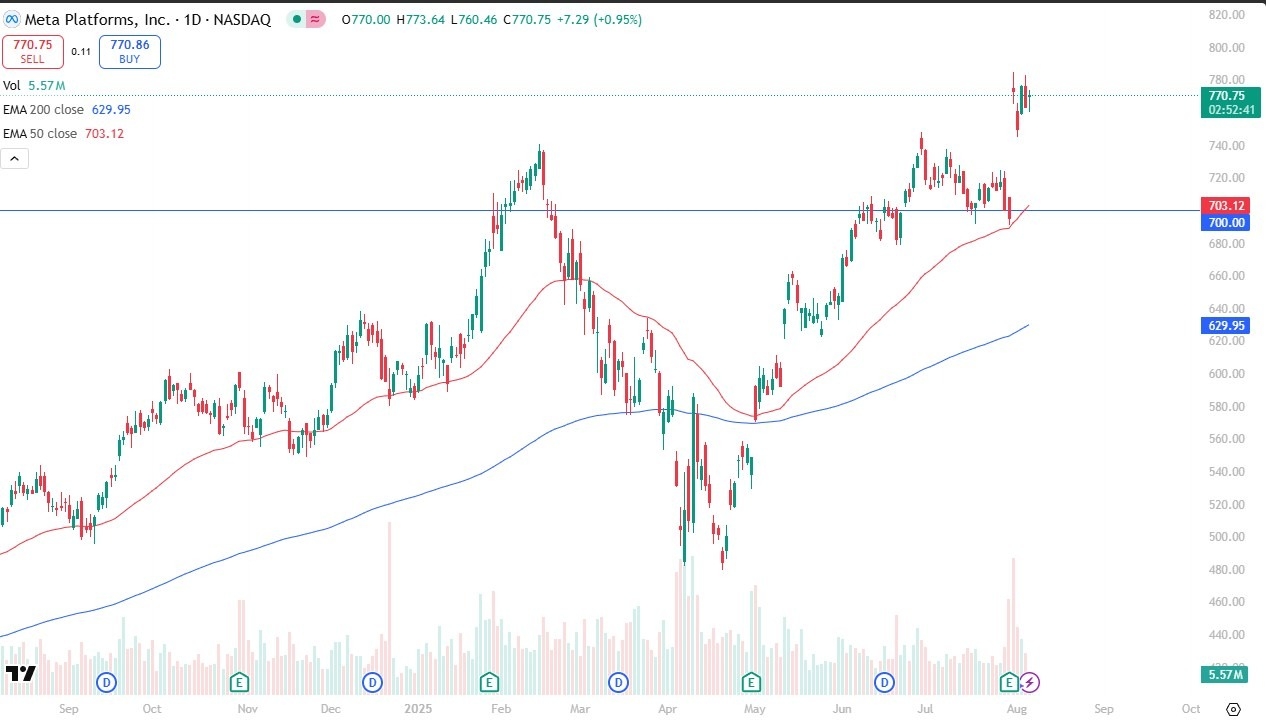Image resolution: width=1266 pixels, height=721 pixels.
Task: Click the pink approximately-equal data icon
Action: (316, 20)
